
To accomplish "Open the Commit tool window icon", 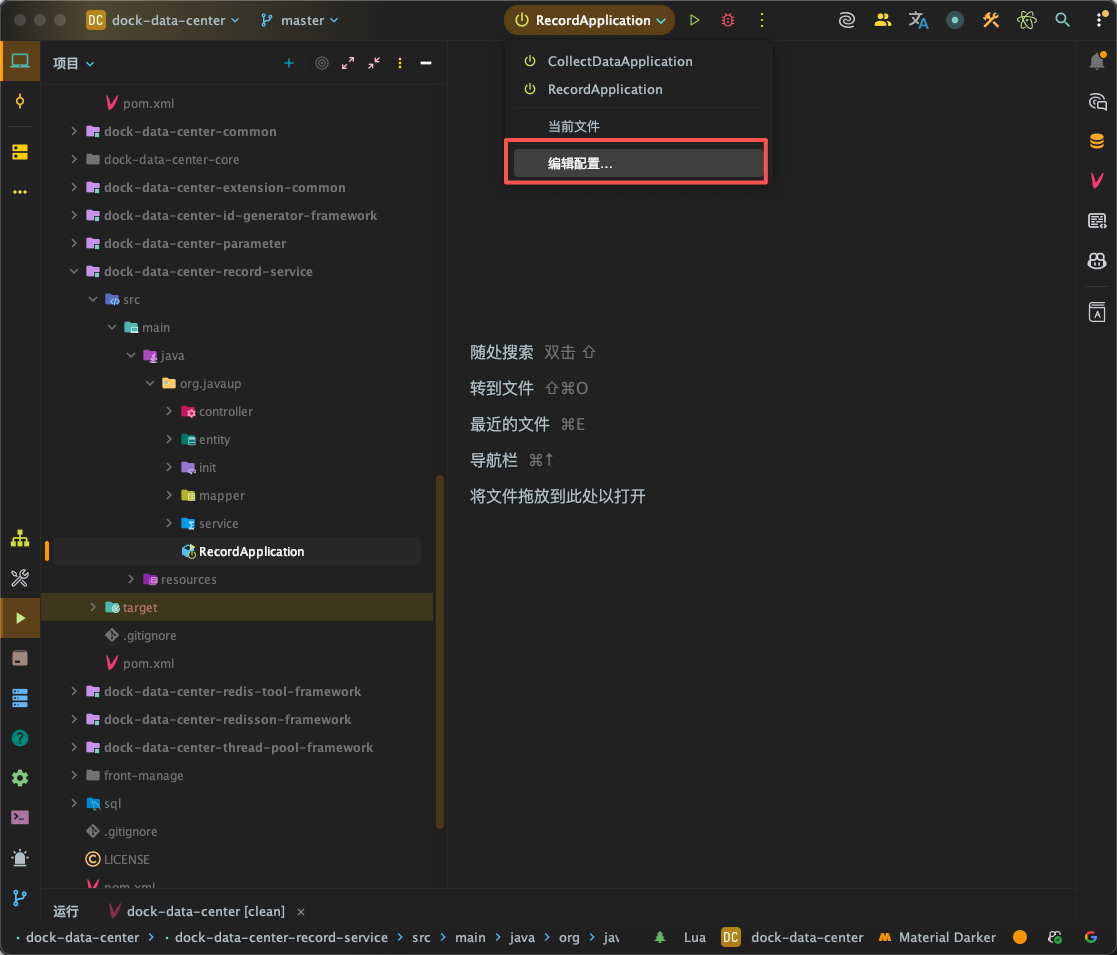I will (20, 101).
